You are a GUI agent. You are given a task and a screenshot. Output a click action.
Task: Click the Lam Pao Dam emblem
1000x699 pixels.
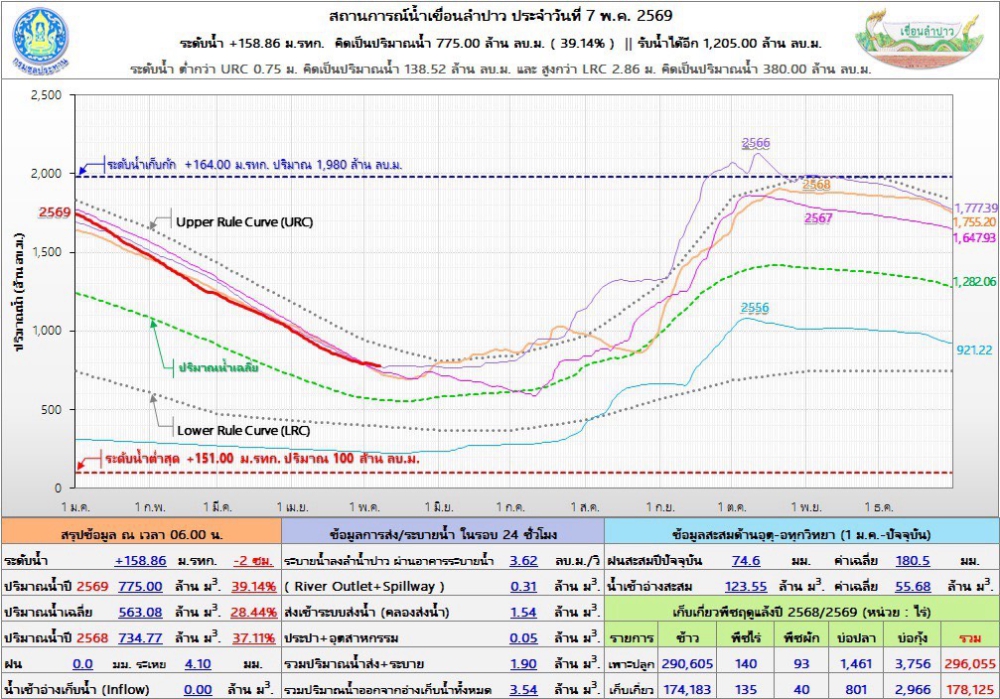[920, 37]
